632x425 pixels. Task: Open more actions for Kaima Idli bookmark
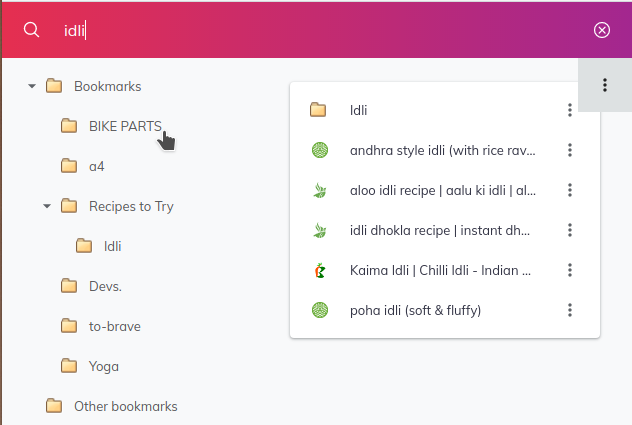pos(569,270)
